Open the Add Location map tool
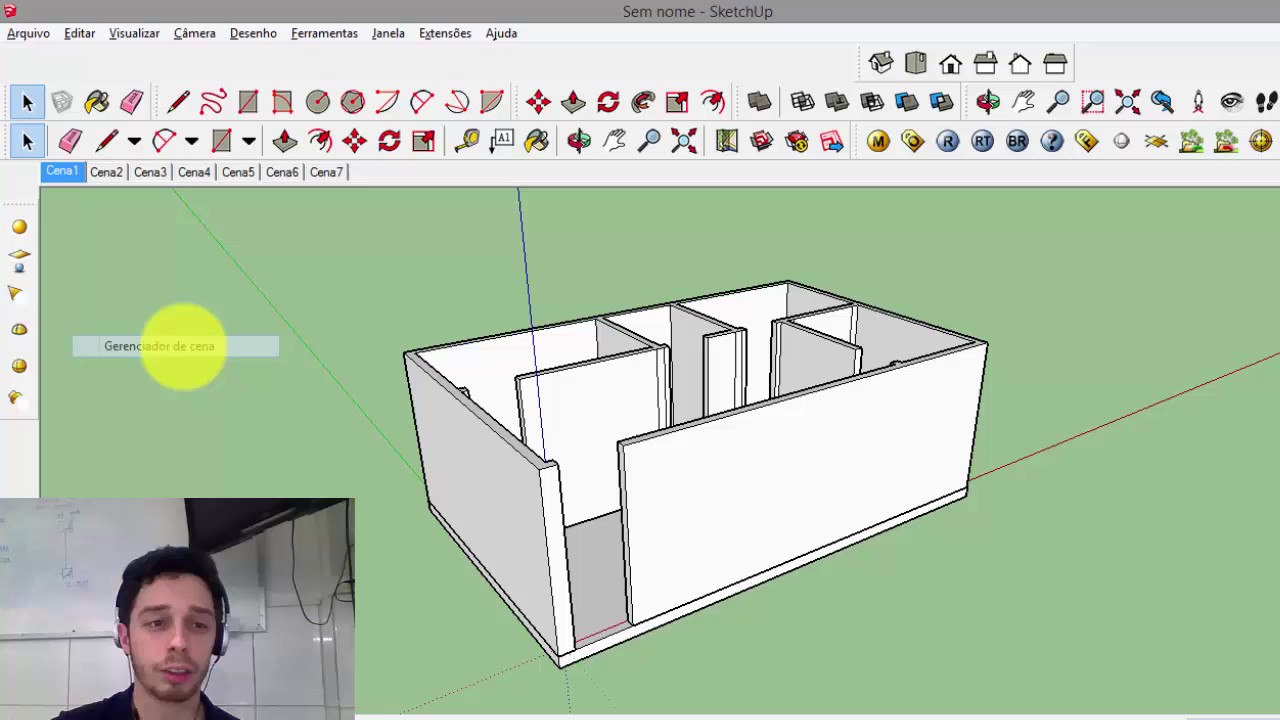1280x720 pixels. point(727,141)
